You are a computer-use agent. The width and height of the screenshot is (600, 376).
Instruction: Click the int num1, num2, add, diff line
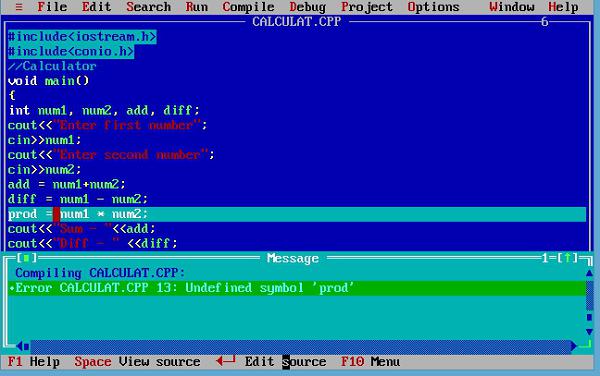pyautogui.click(x=104, y=111)
